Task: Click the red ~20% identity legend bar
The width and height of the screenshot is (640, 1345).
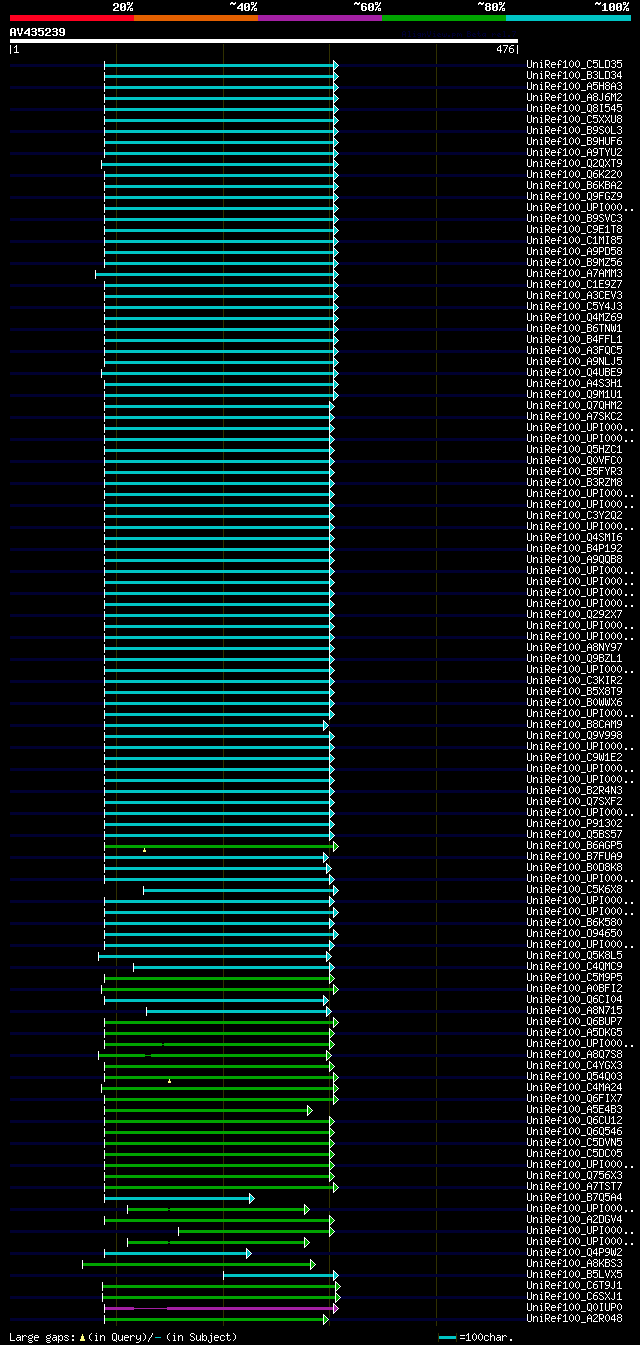Action: pos(72,18)
